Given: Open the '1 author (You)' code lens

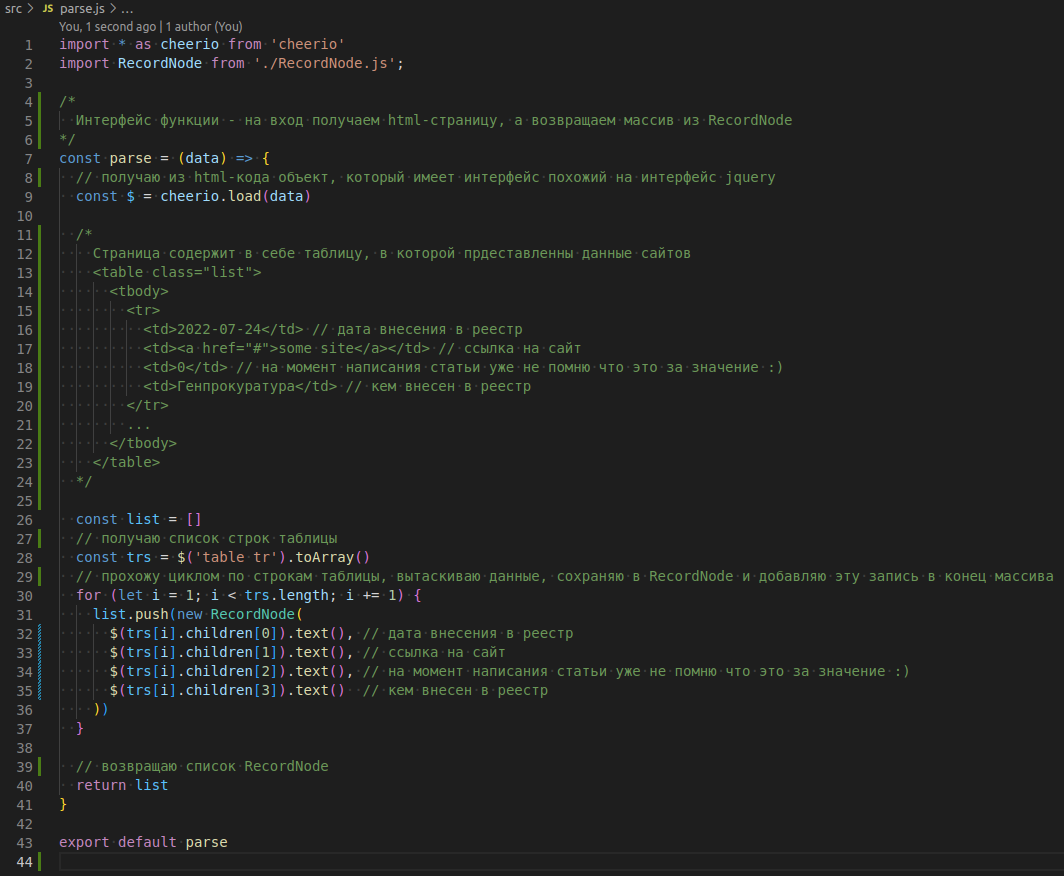Looking at the screenshot, I should pyautogui.click(x=203, y=27).
